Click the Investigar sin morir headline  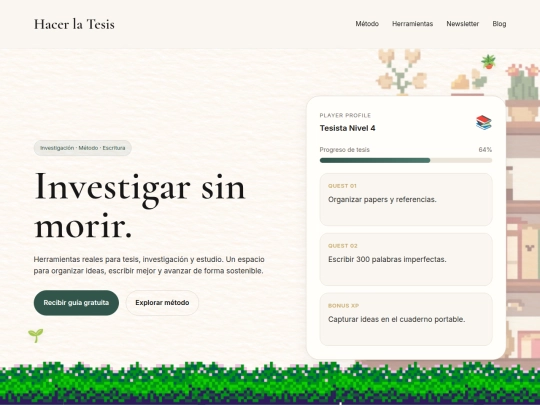(x=140, y=206)
